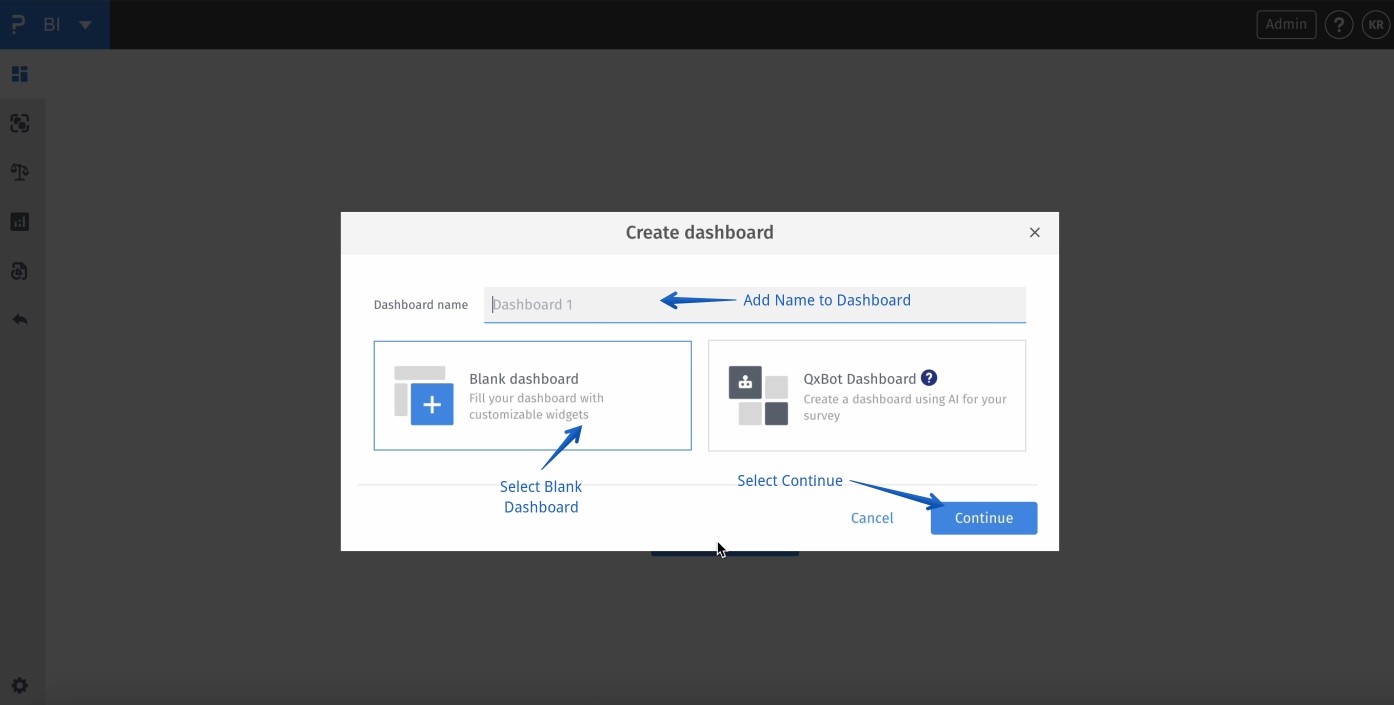
Task: Click the "Create dashboard" dialog title
Action: pyautogui.click(x=700, y=232)
